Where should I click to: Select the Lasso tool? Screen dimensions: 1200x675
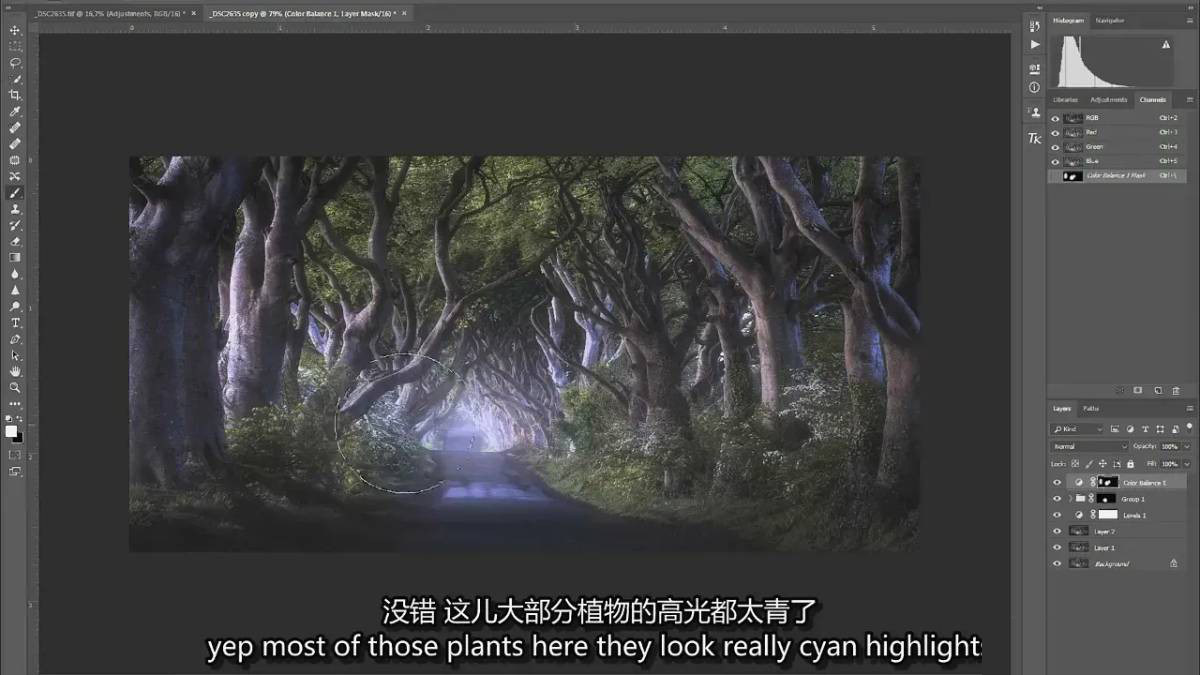pyautogui.click(x=15, y=62)
